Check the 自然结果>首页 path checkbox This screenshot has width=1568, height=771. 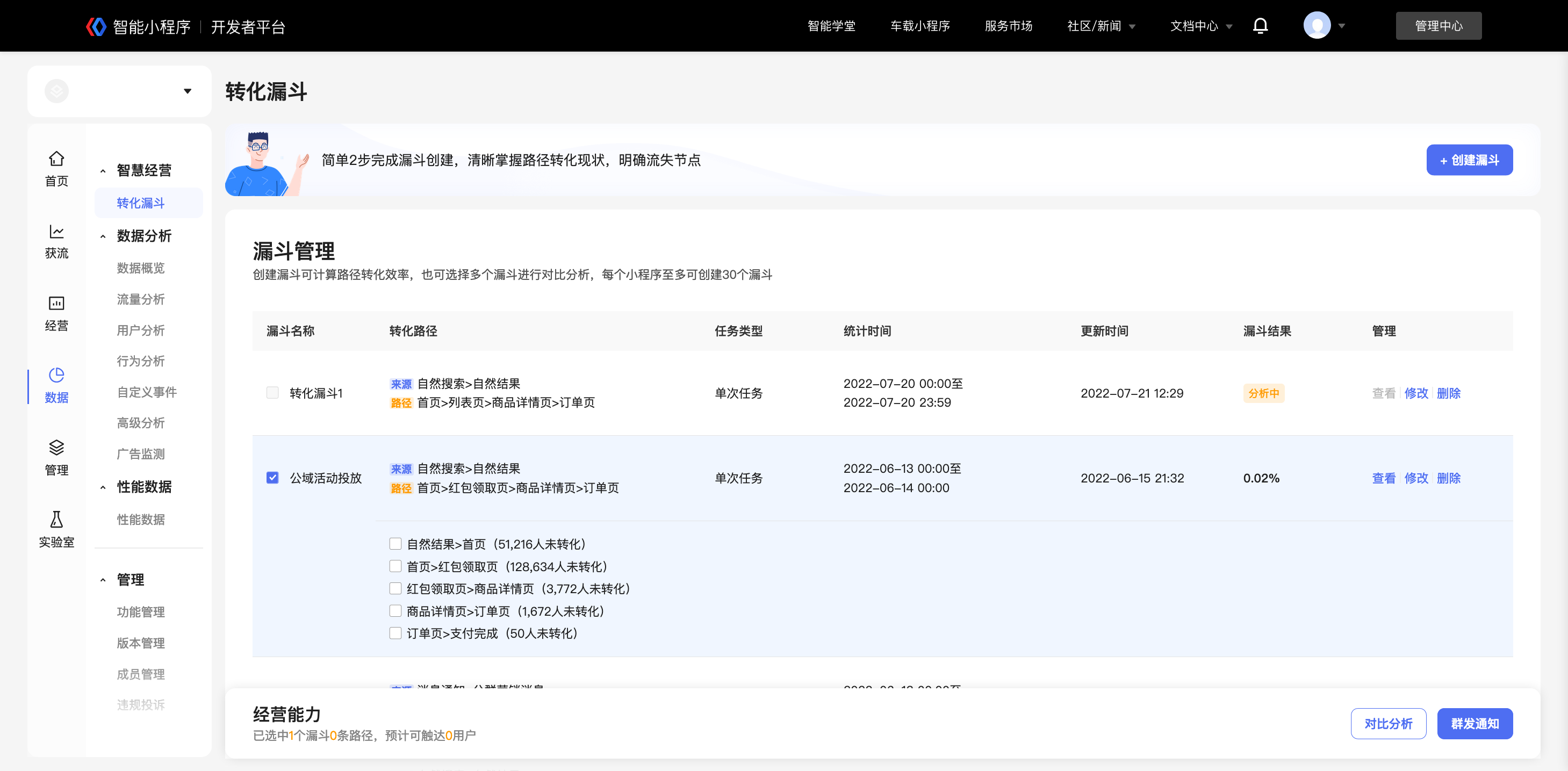point(395,543)
